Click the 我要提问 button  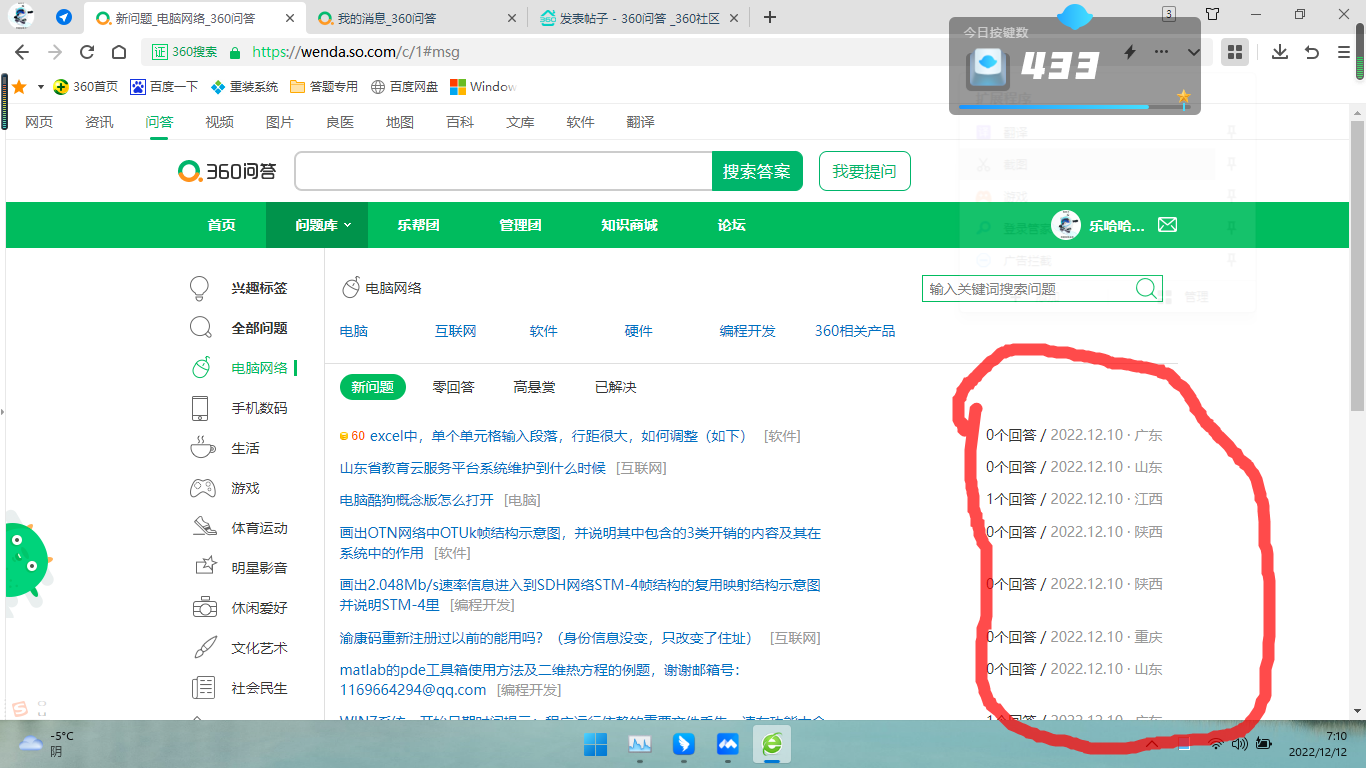coord(865,171)
